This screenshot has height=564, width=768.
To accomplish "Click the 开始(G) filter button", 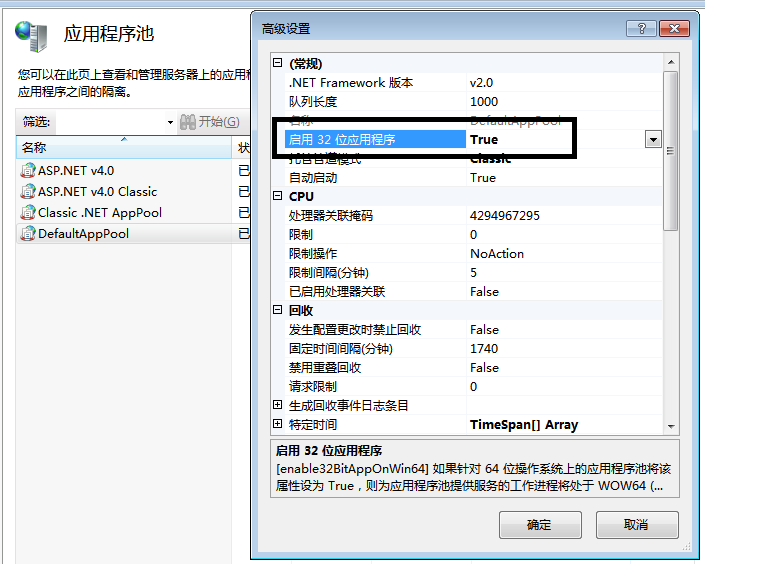I will tap(210, 122).
